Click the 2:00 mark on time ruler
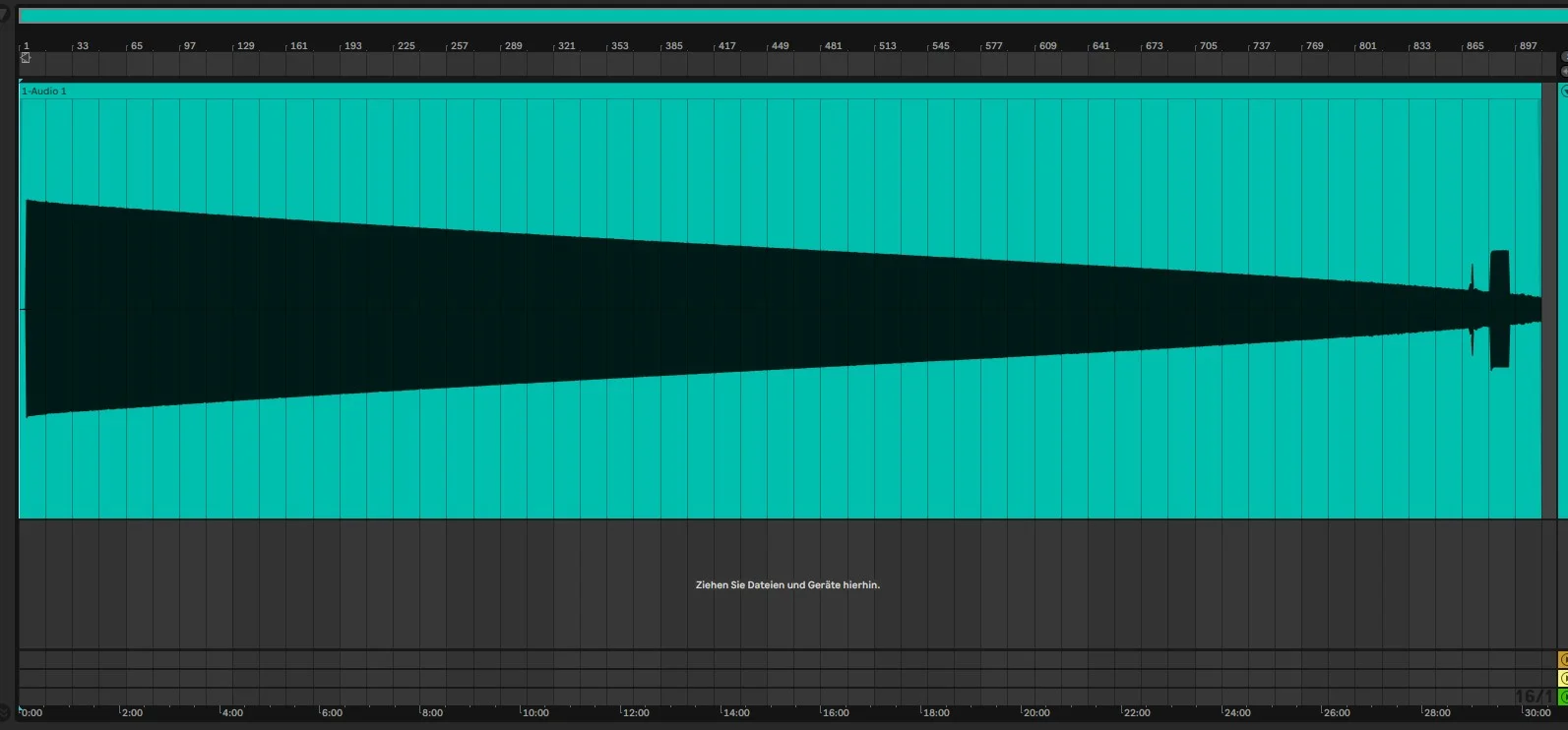 coord(131,712)
